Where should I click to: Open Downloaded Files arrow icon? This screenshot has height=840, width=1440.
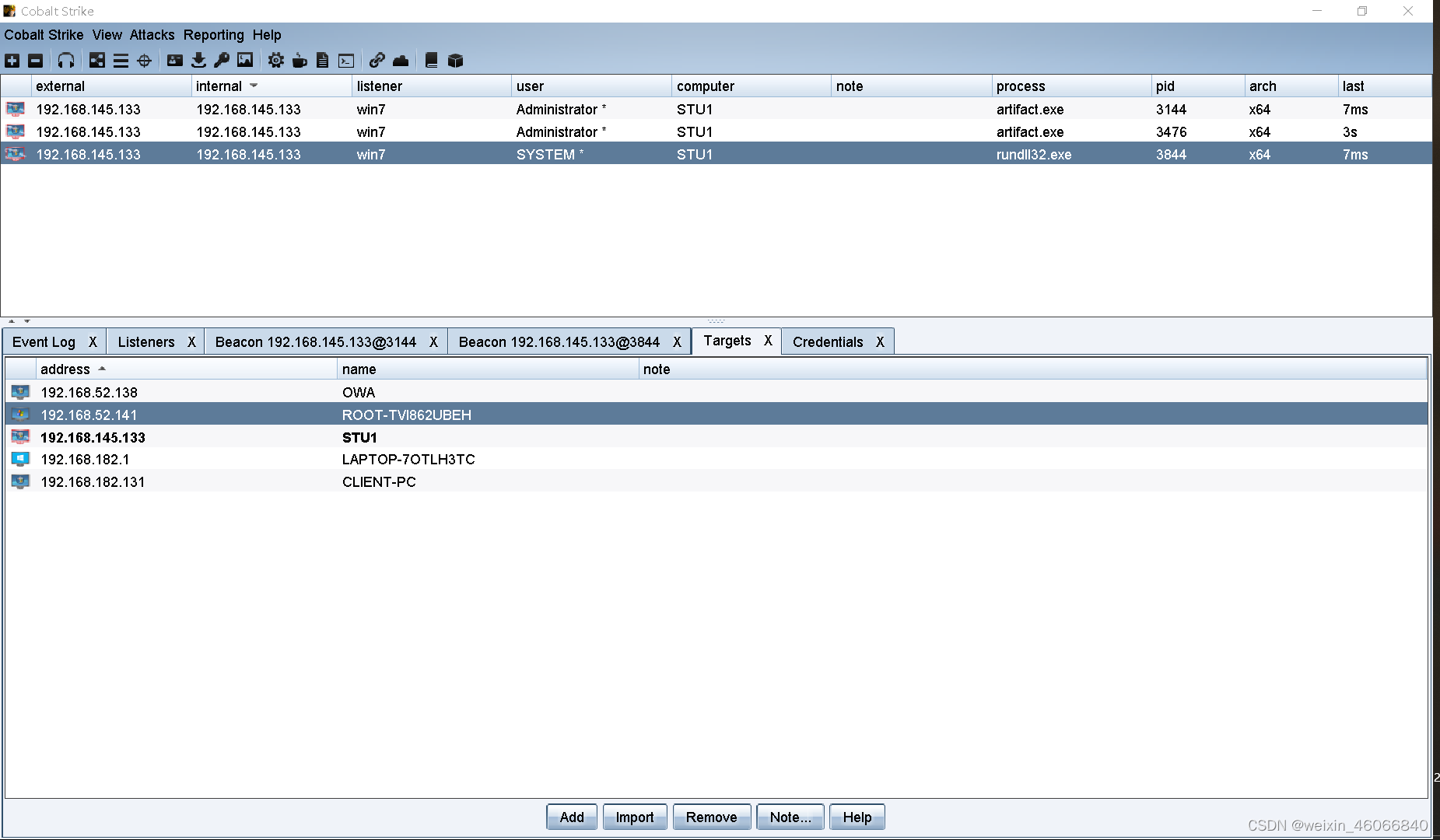point(198,61)
